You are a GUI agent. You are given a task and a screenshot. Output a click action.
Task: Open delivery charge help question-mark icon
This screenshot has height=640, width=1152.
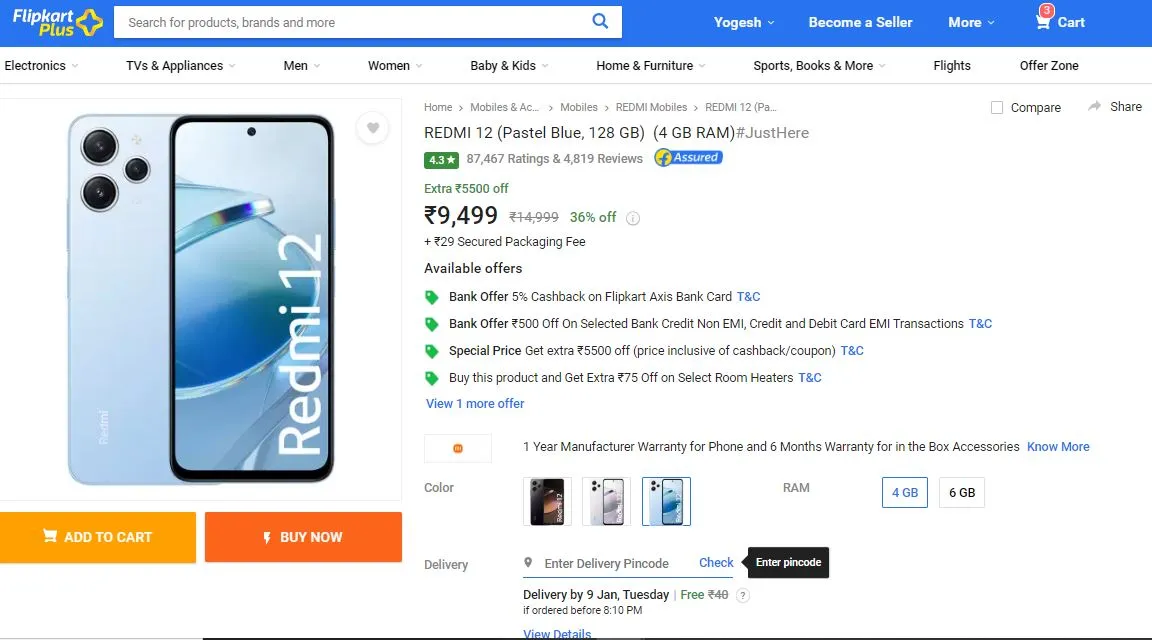(x=743, y=595)
